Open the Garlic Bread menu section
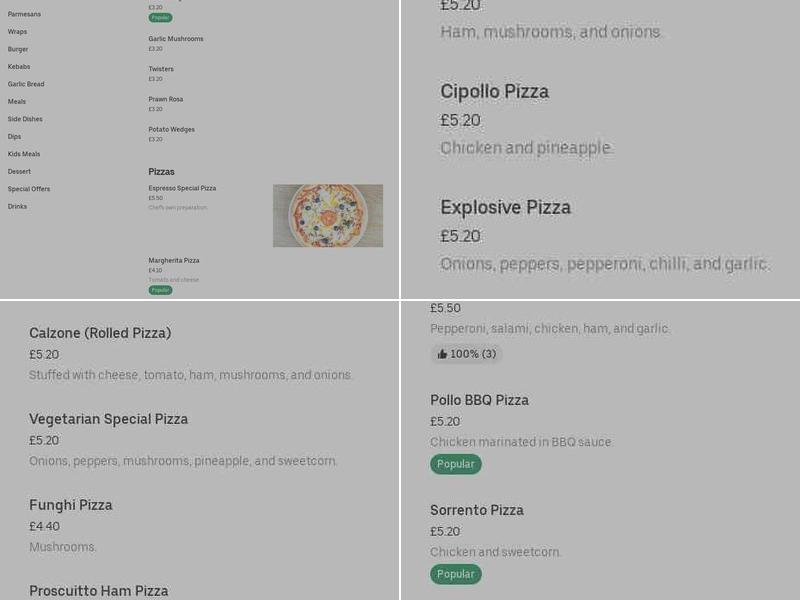Screen dimensions: 800x600 click(x=26, y=83)
